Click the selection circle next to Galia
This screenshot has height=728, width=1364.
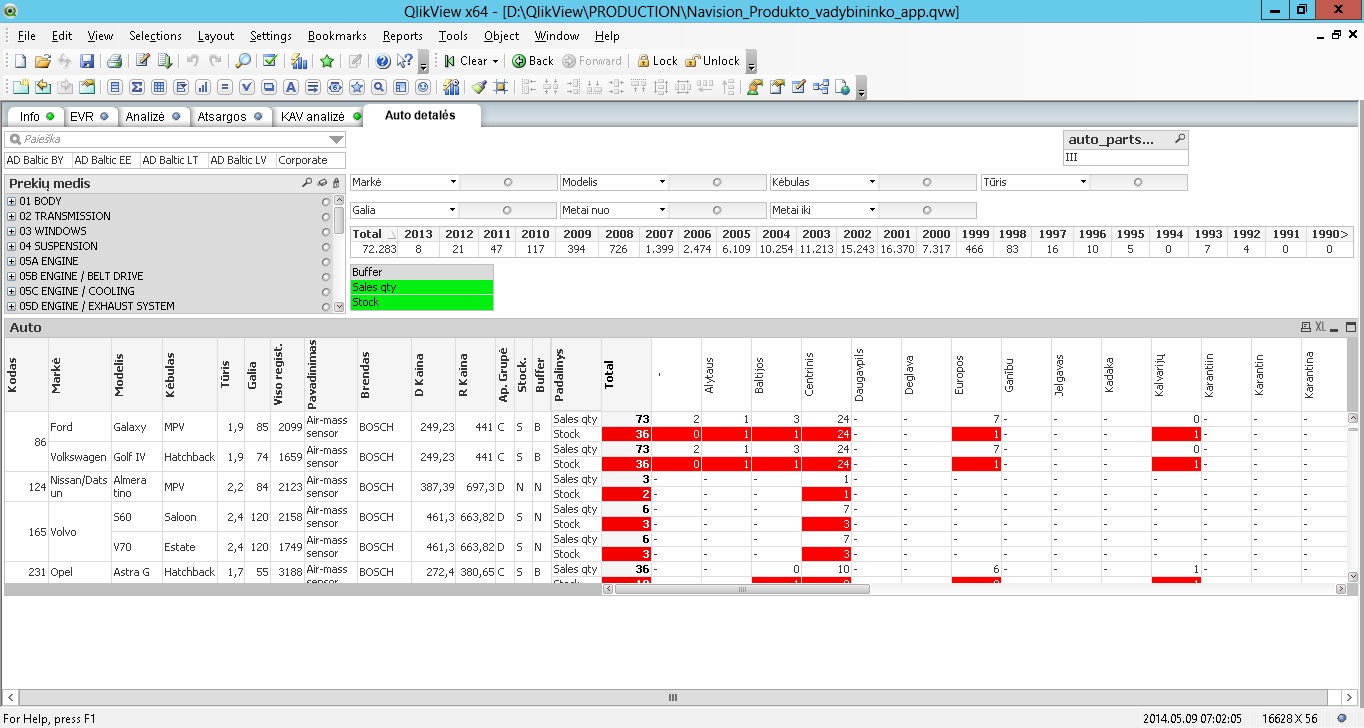coord(507,211)
